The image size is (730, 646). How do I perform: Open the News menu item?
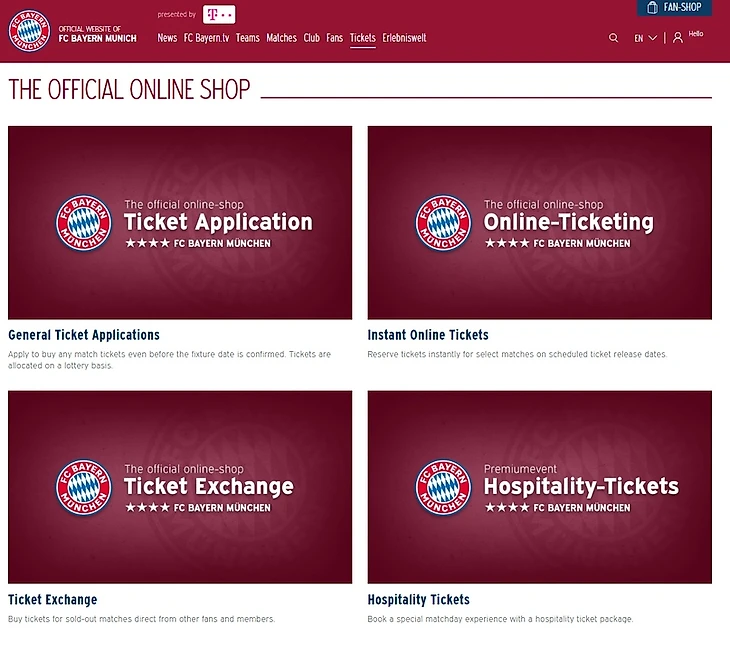pos(167,38)
